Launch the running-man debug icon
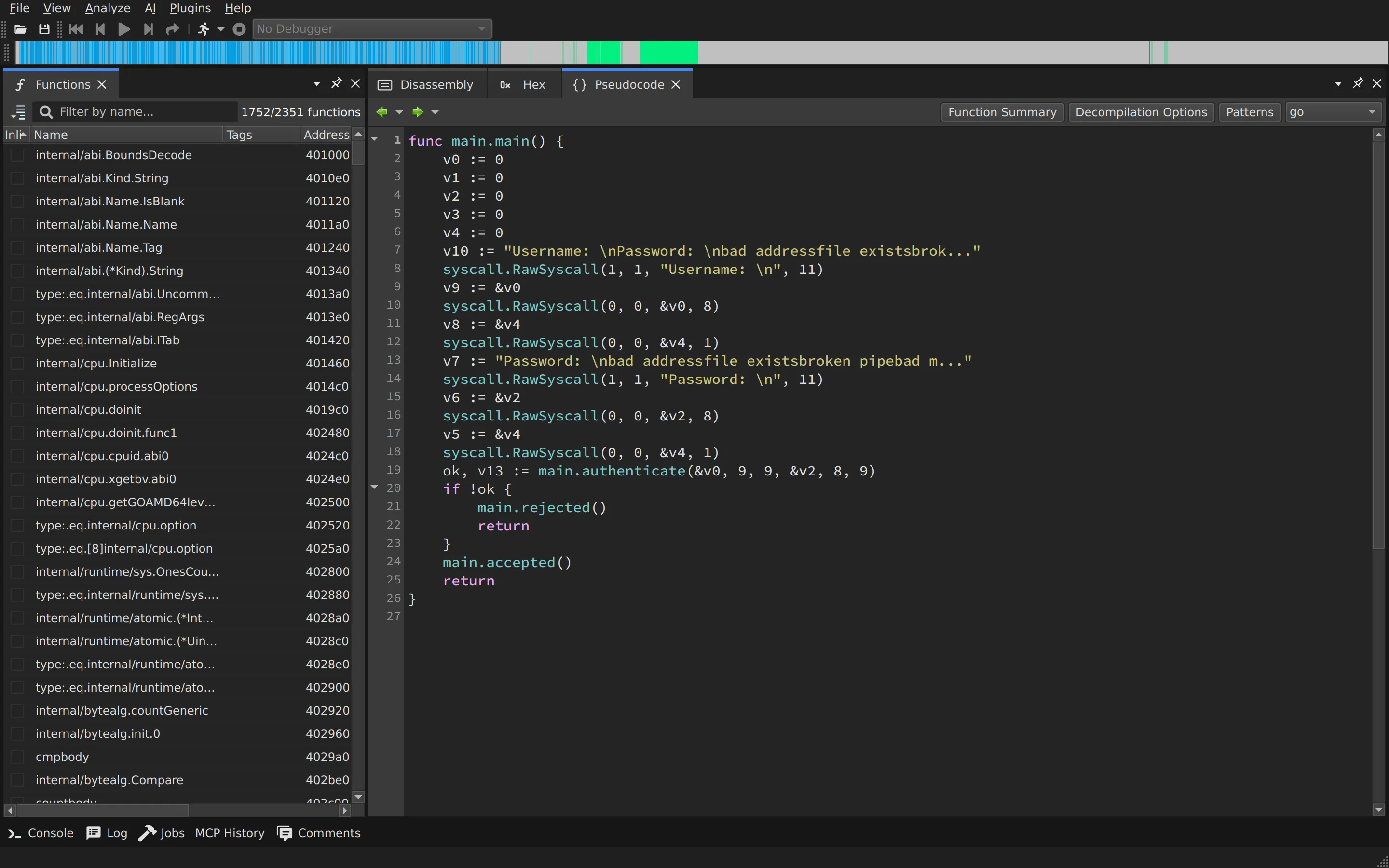Viewport: 1389px width, 868px height. pos(203,29)
